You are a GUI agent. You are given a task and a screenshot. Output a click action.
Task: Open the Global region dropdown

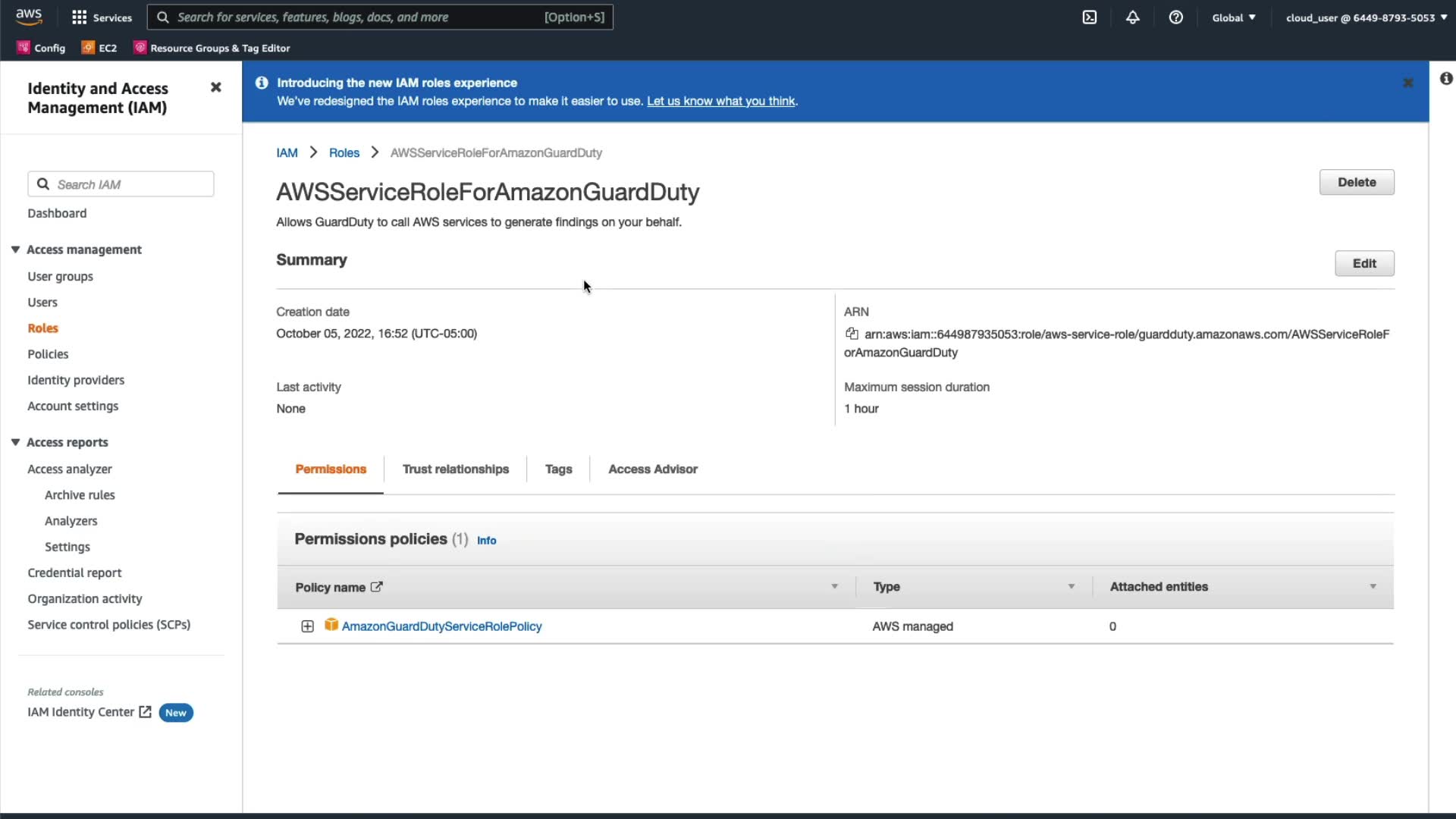pos(1233,17)
